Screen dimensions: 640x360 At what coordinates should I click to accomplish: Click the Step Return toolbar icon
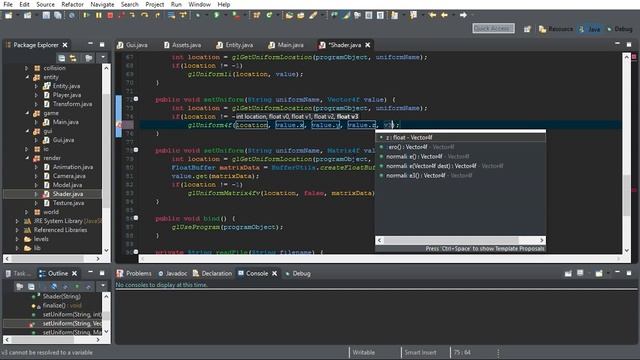[x=158, y=15]
